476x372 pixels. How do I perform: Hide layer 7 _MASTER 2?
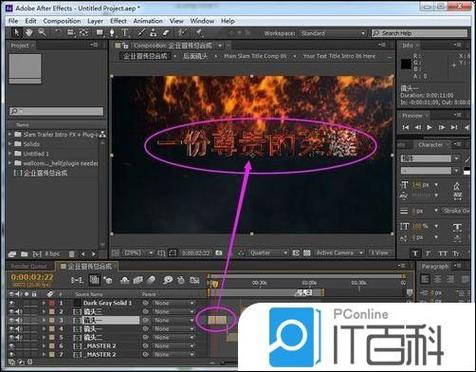pyautogui.click(x=12, y=355)
